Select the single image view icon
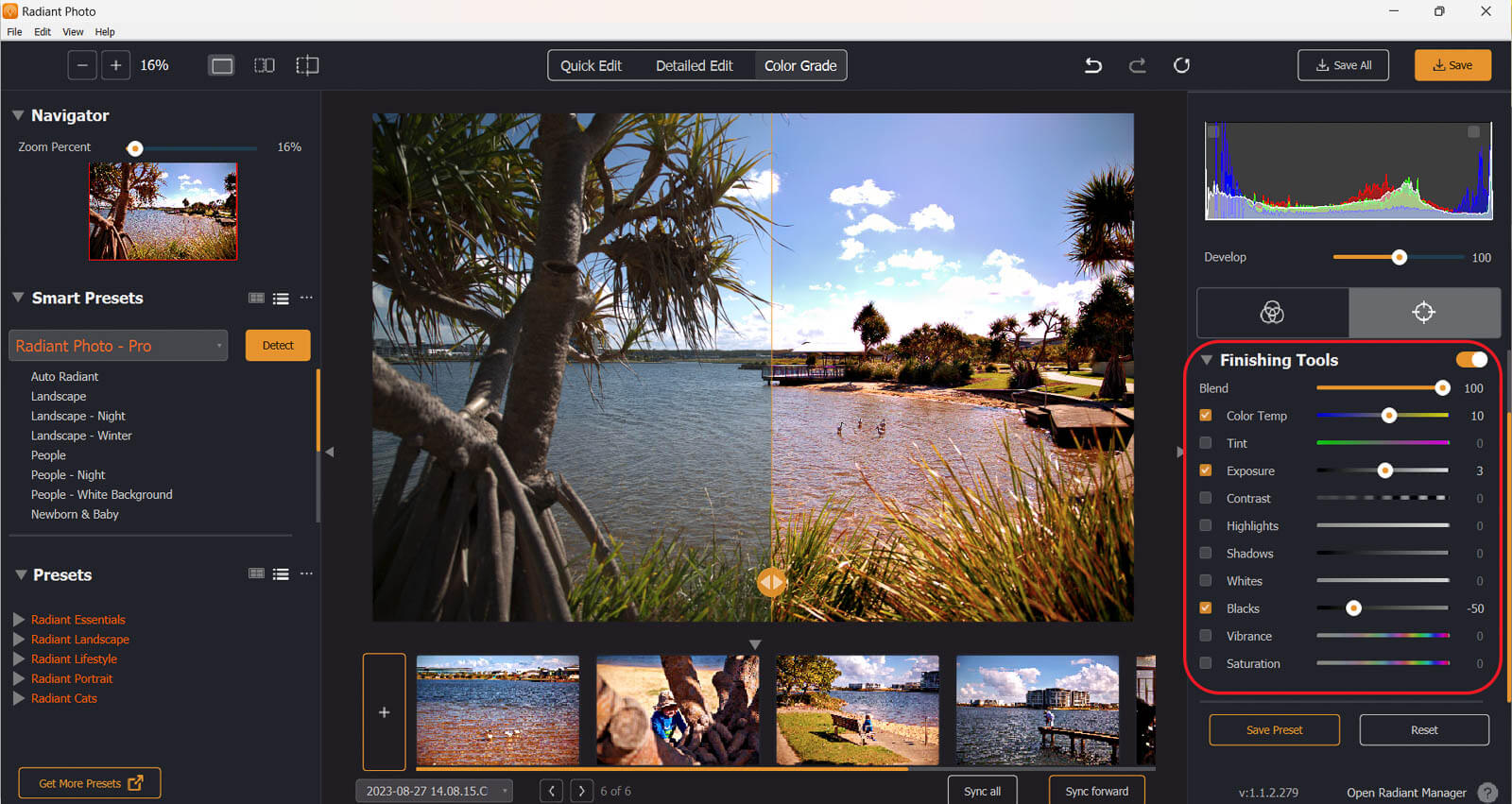 tap(222, 65)
